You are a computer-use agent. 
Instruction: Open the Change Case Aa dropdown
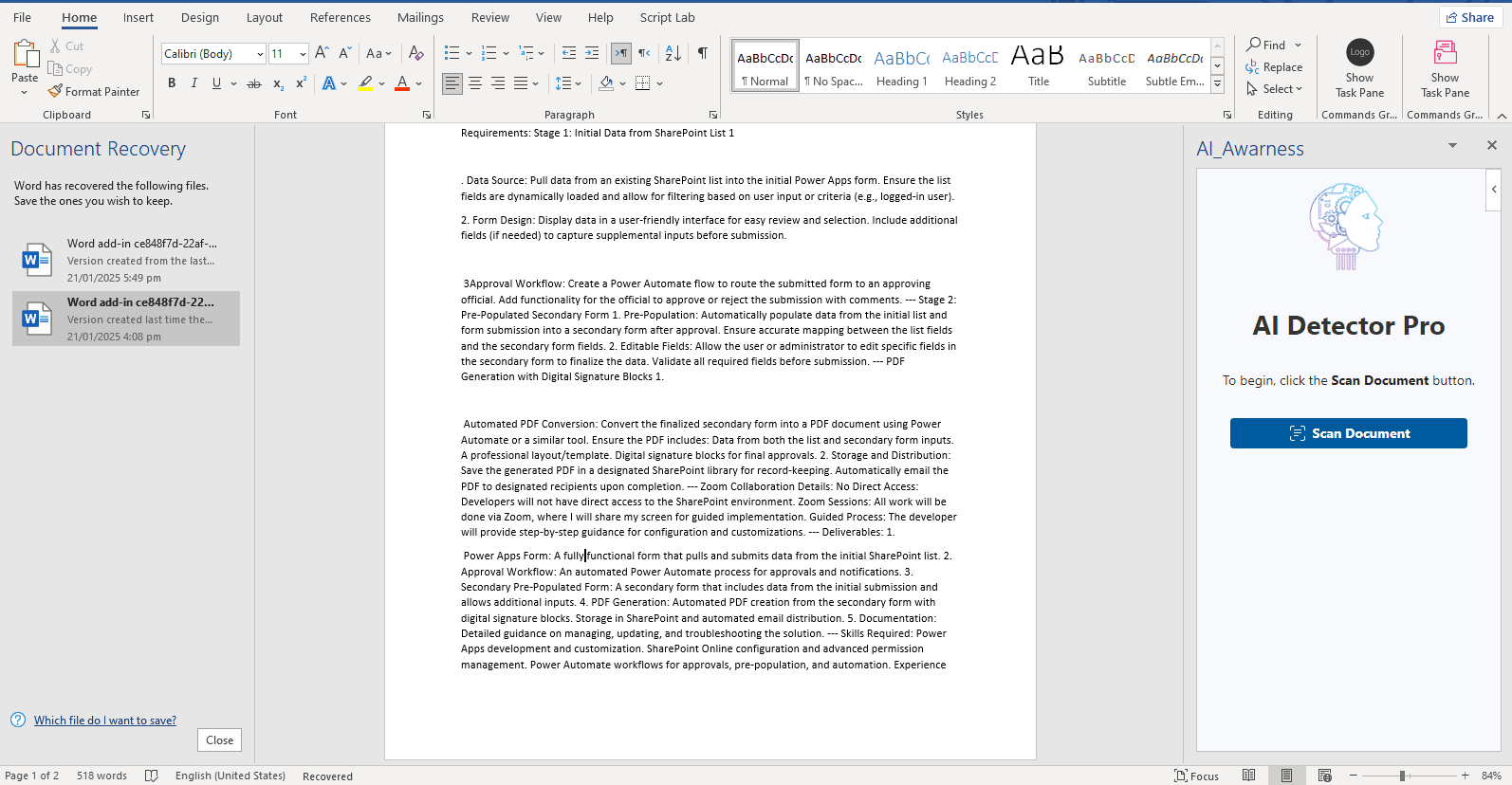[x=378, y=54]
